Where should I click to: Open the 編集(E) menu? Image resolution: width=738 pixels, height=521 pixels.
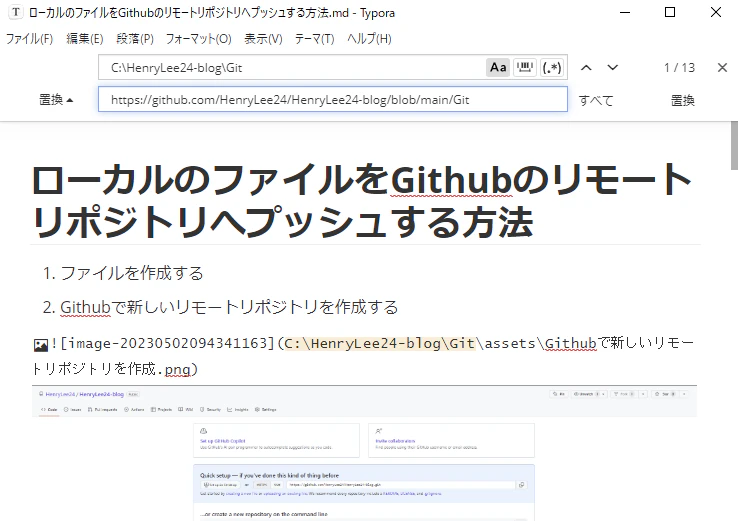pos(85,39)
